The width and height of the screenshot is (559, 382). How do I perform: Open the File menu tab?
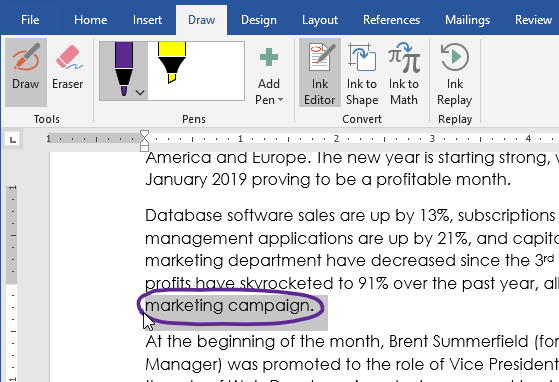click(30, 20)
